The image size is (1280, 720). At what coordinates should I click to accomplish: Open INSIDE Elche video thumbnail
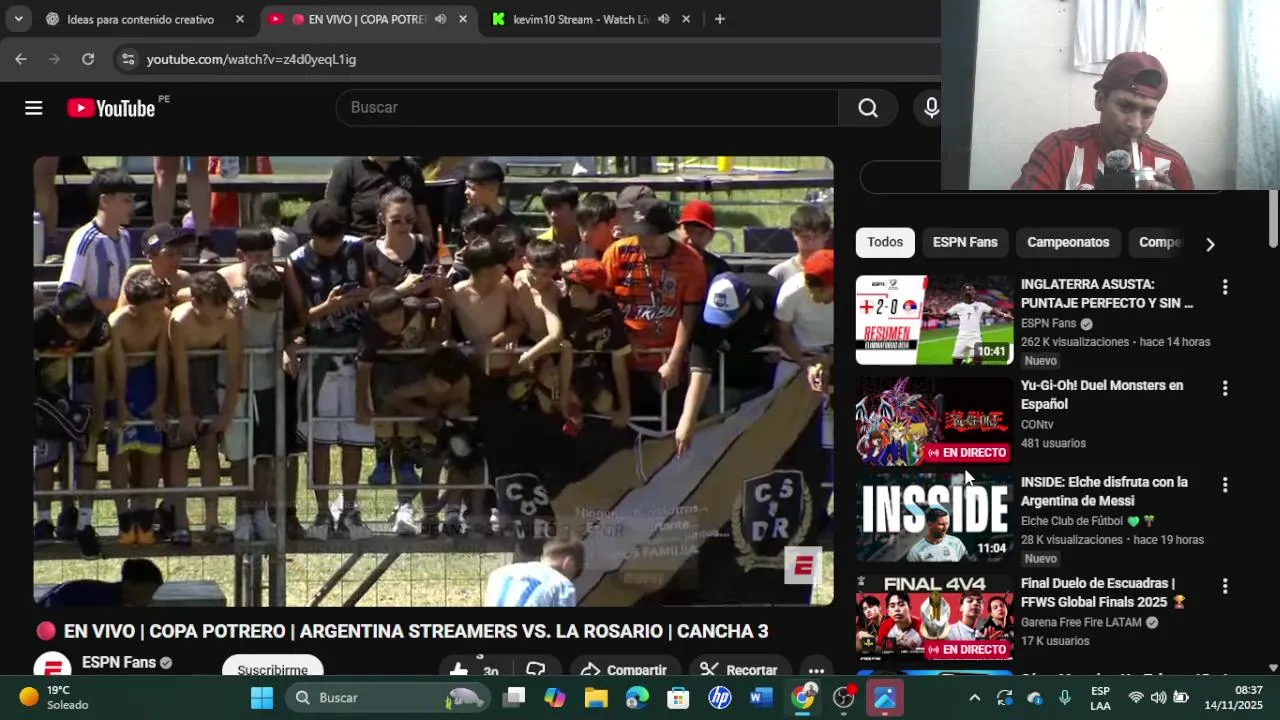[934, 518]
